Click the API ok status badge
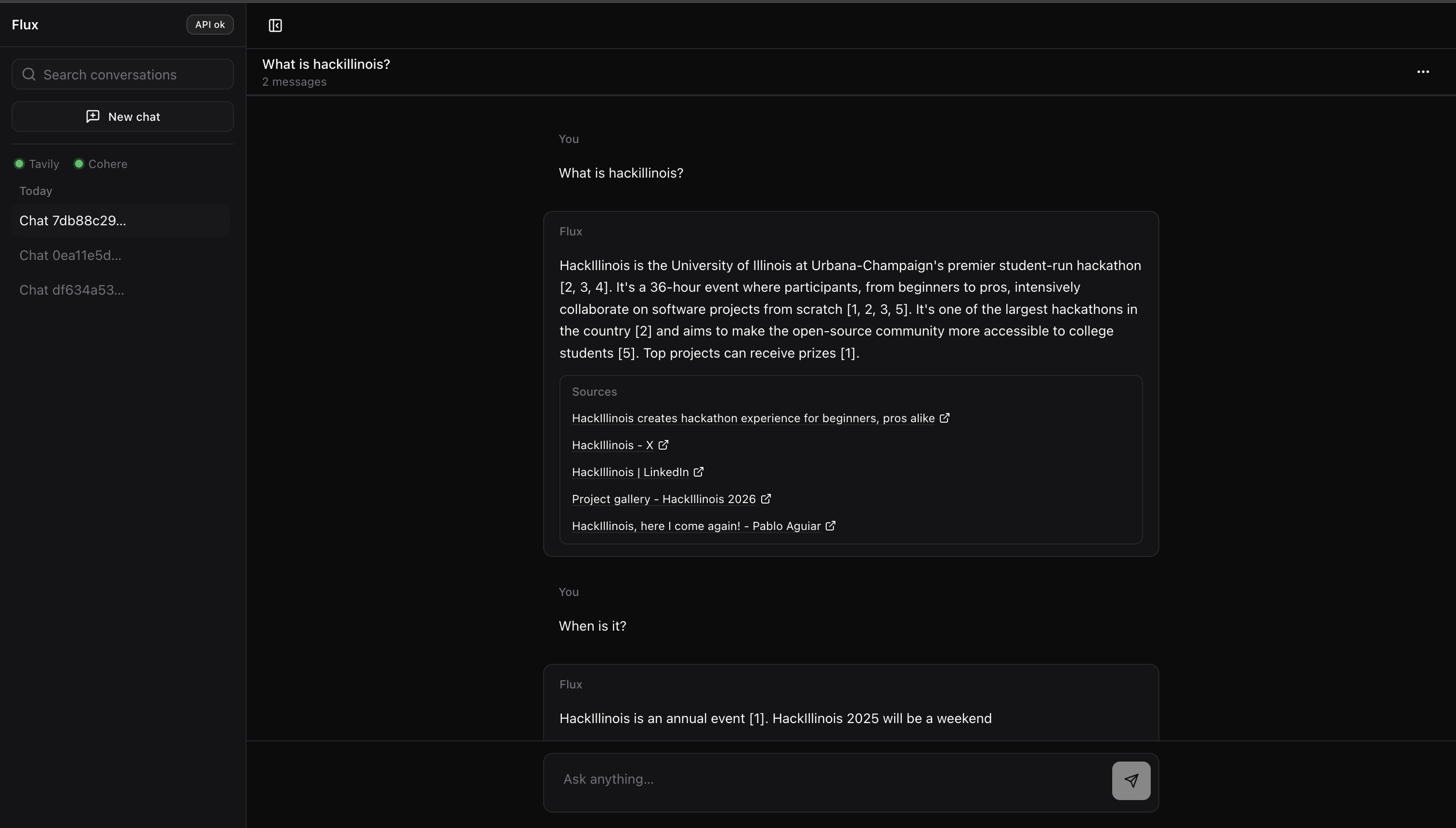This screenshot has width=1456, height=828. click(210, 25)
